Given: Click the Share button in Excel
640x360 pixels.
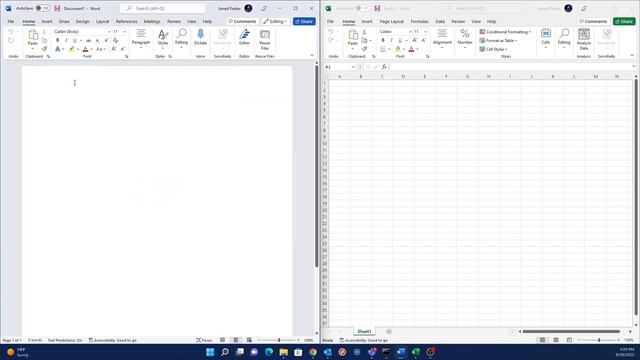Looking at the screenshot, I should (x=624, y=21).
